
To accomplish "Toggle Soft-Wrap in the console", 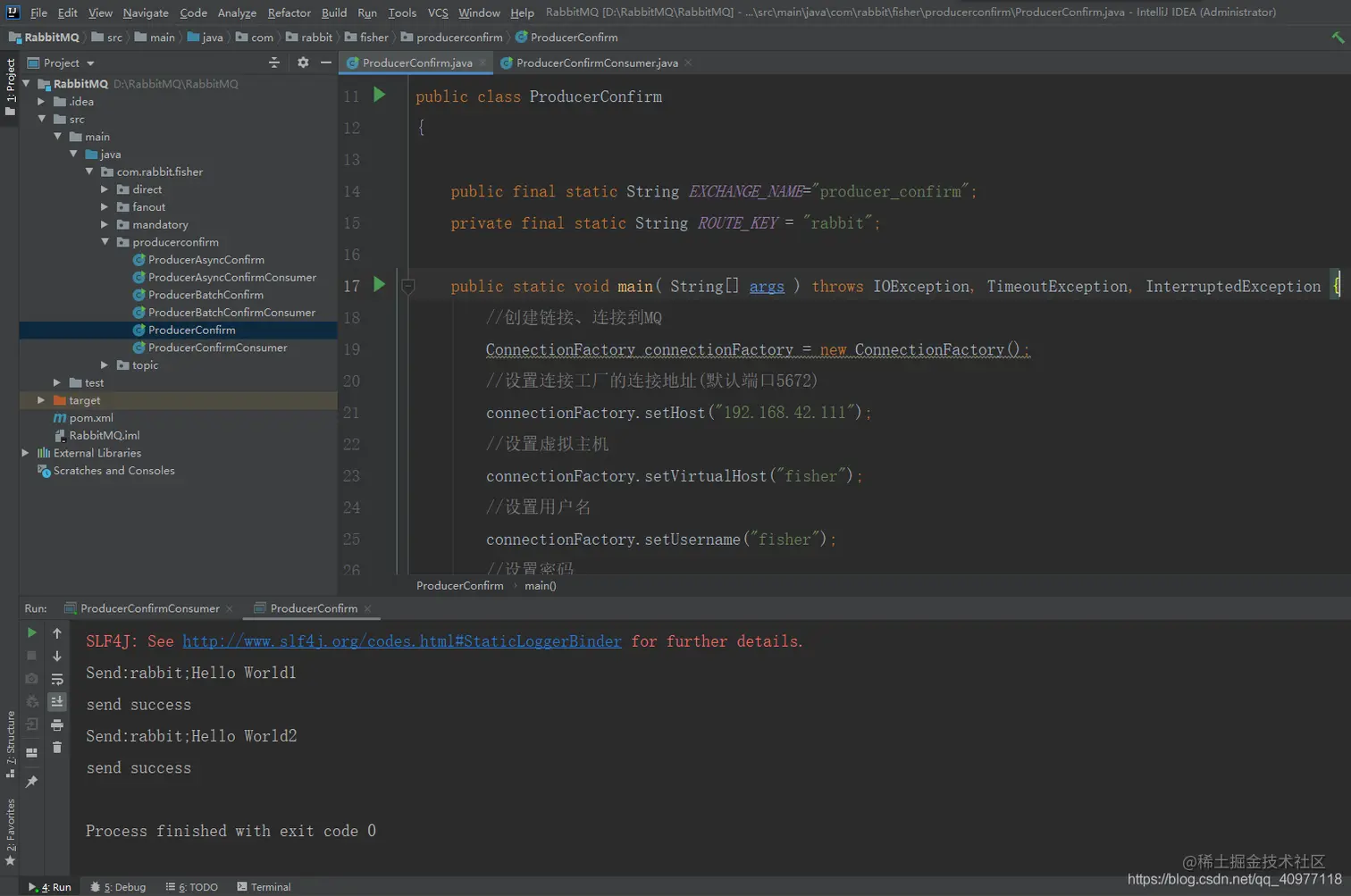I will coord(57,679).
